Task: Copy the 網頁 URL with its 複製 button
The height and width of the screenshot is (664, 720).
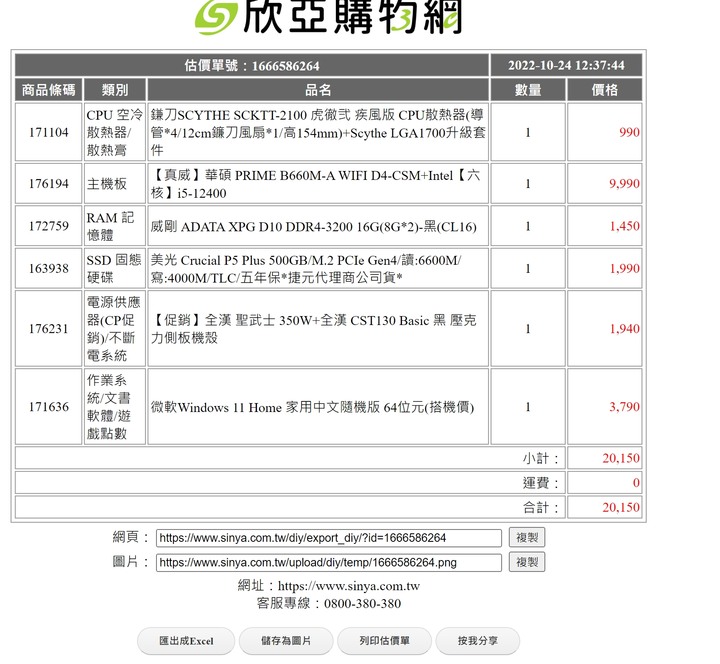Action: (x=527, y=537)
